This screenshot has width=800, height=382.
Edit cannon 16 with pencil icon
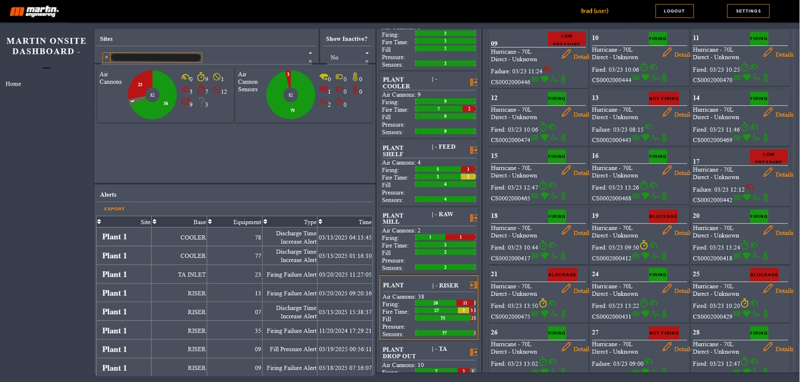point(667,170)
